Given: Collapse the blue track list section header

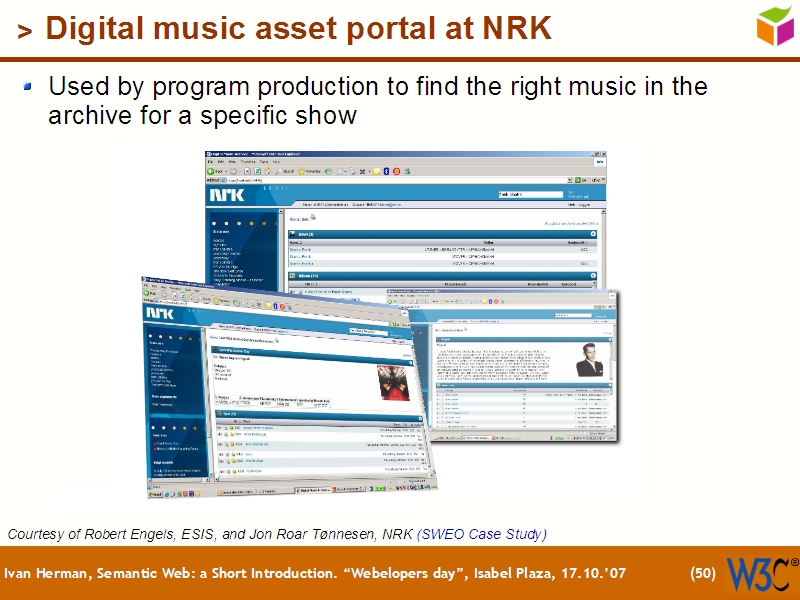Looking at the screenshot, I should (x=594, y=233).
